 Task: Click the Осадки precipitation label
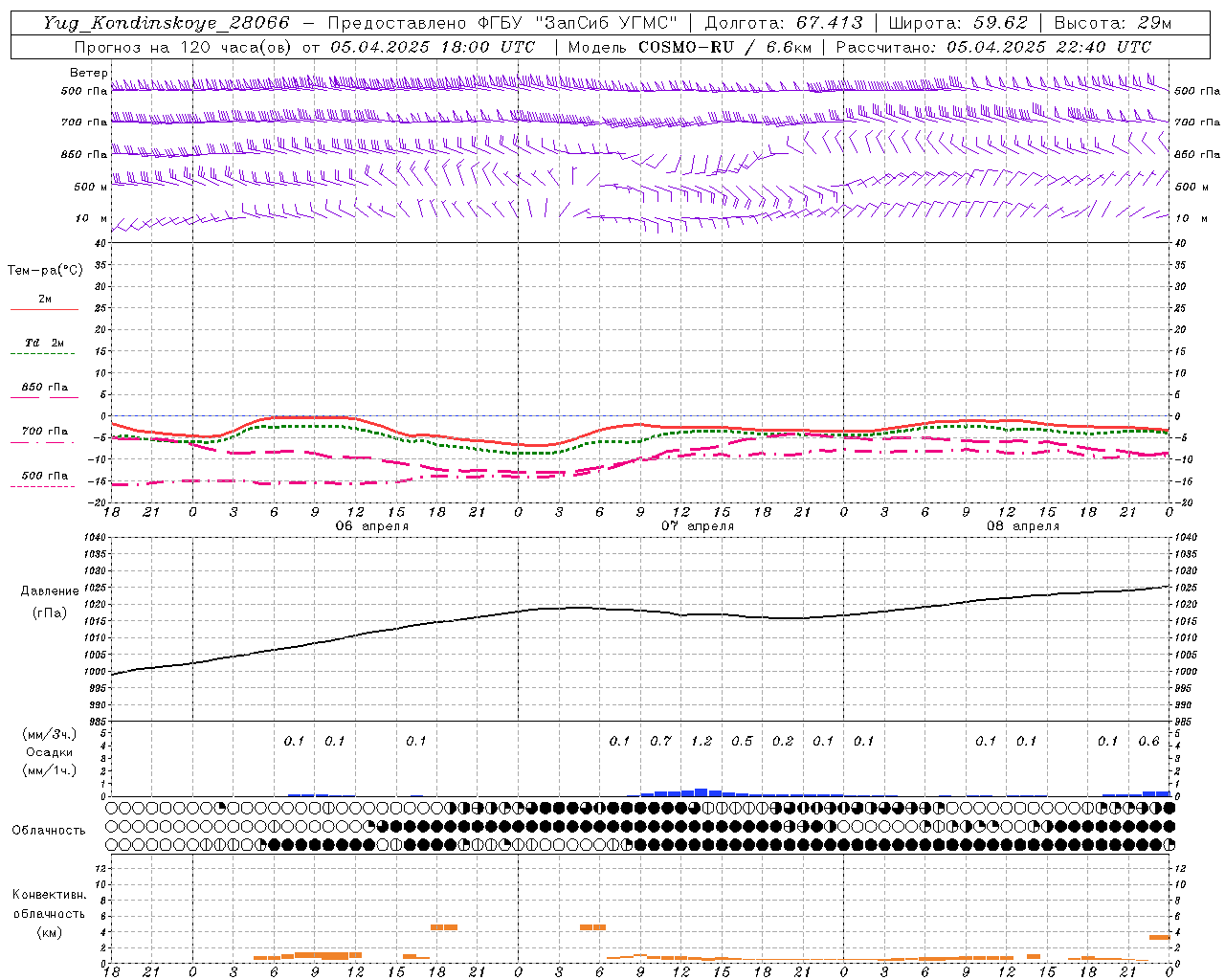(50, 752)
